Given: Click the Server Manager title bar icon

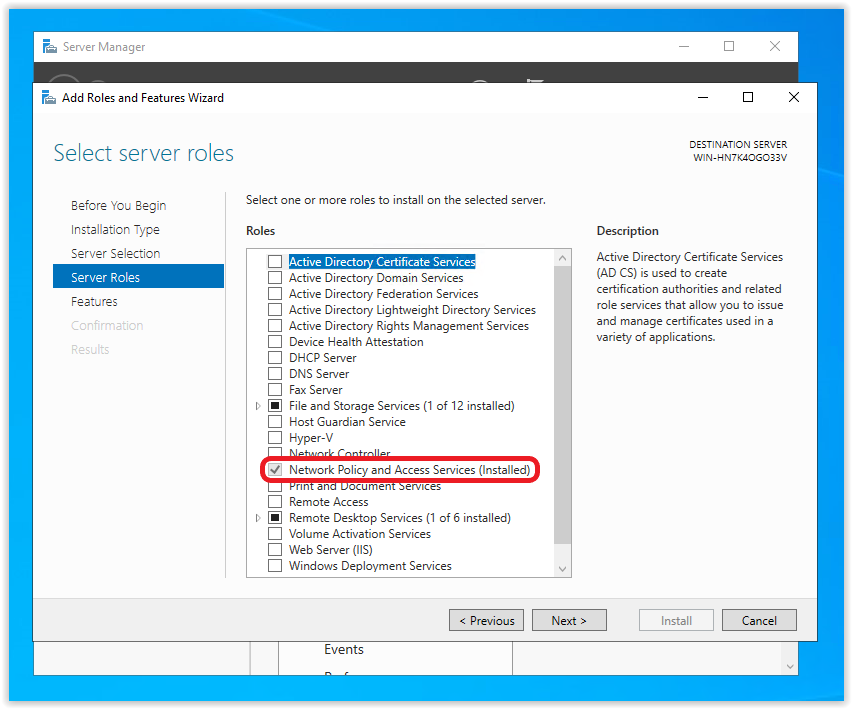Looking at the screenshot, I should tap(49, 47).
